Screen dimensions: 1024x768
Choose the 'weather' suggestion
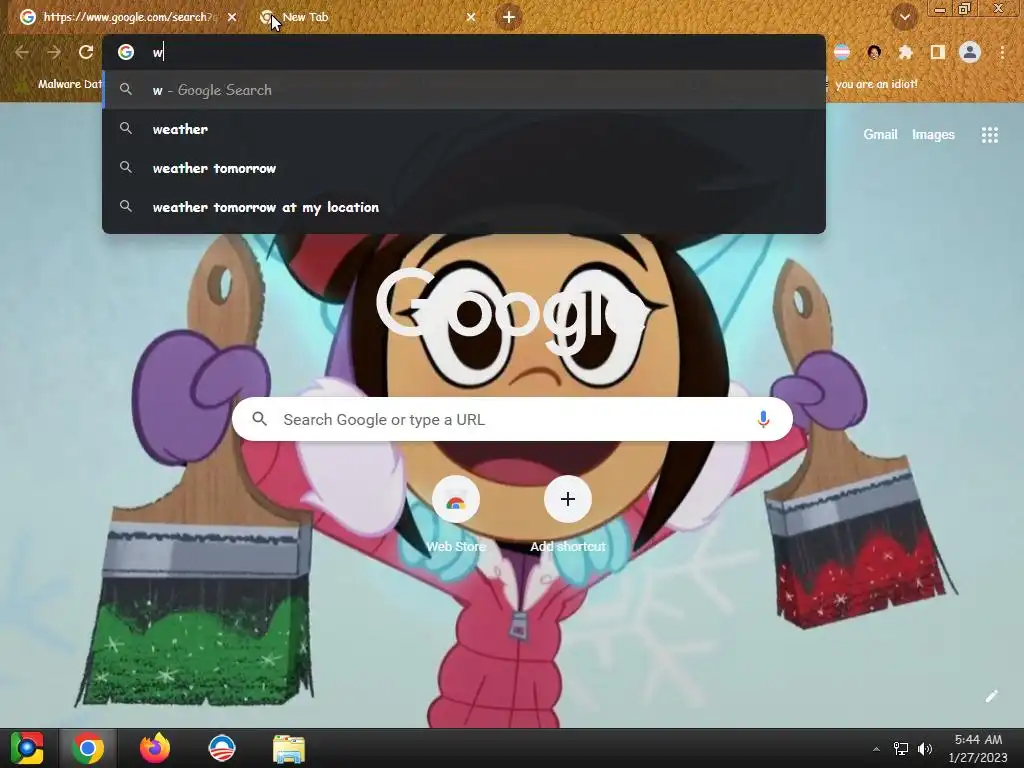click(464, 129)
